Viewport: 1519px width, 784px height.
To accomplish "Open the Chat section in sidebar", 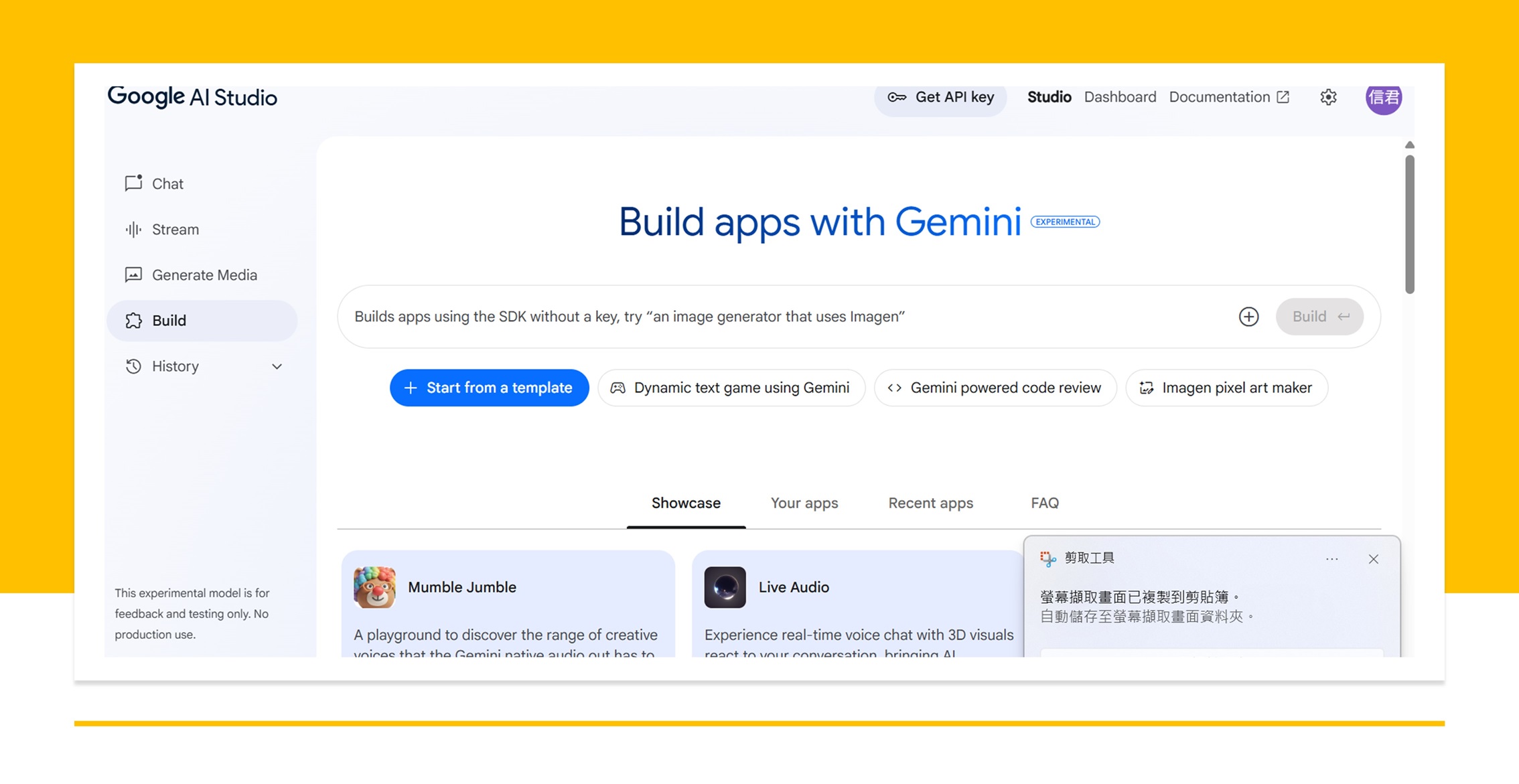I will click(x=202, y=183).
